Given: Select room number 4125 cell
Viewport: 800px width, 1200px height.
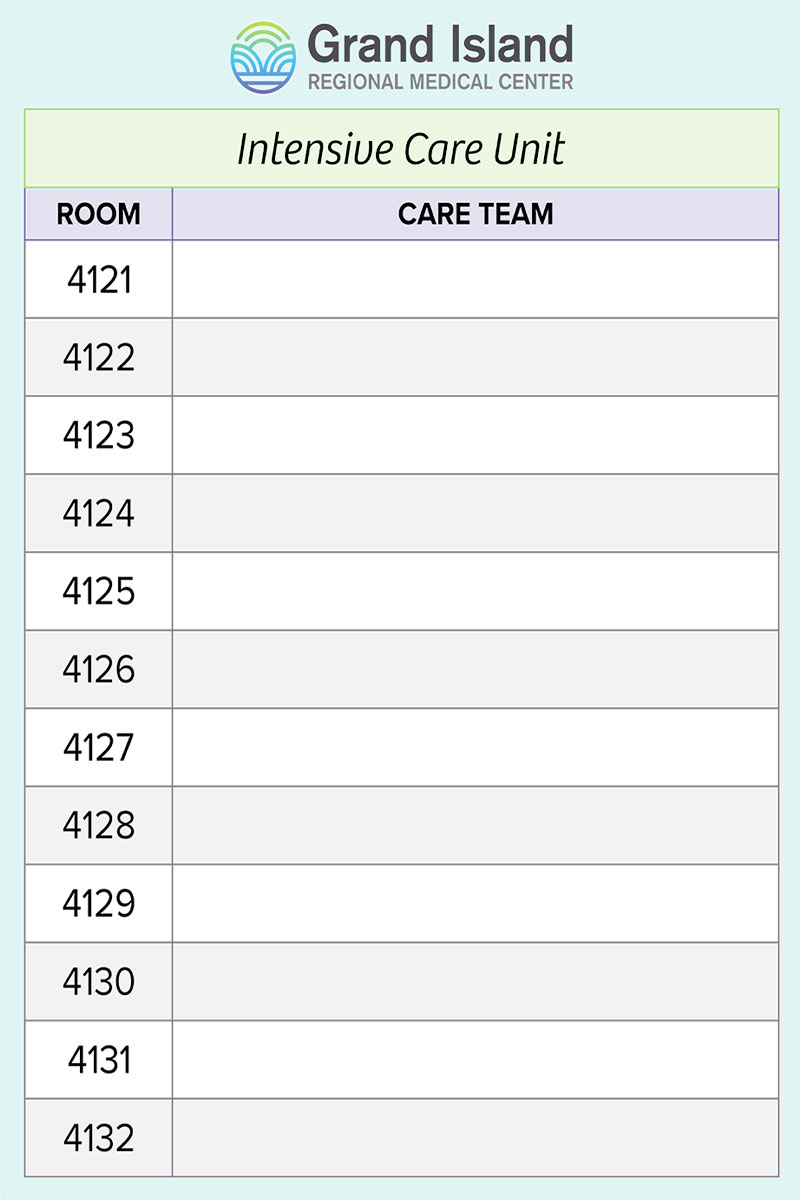Looking at the screenshot, I should click(x=98, y=591).
